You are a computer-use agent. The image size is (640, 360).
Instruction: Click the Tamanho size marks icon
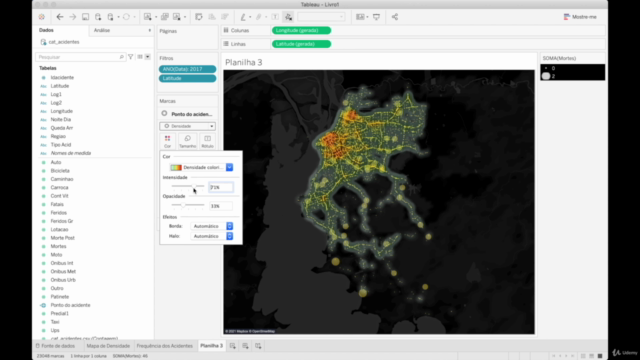point(187,141)
